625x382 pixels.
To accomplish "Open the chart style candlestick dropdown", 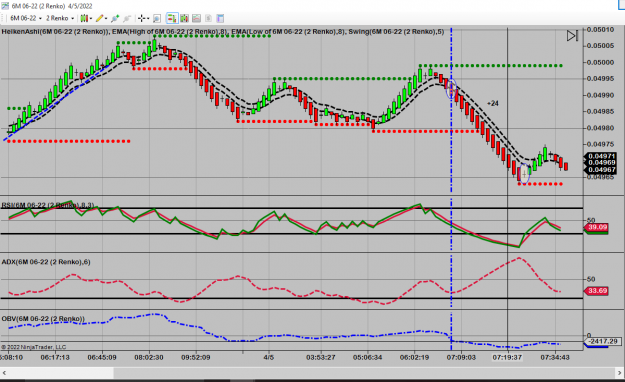I will 86,18.
